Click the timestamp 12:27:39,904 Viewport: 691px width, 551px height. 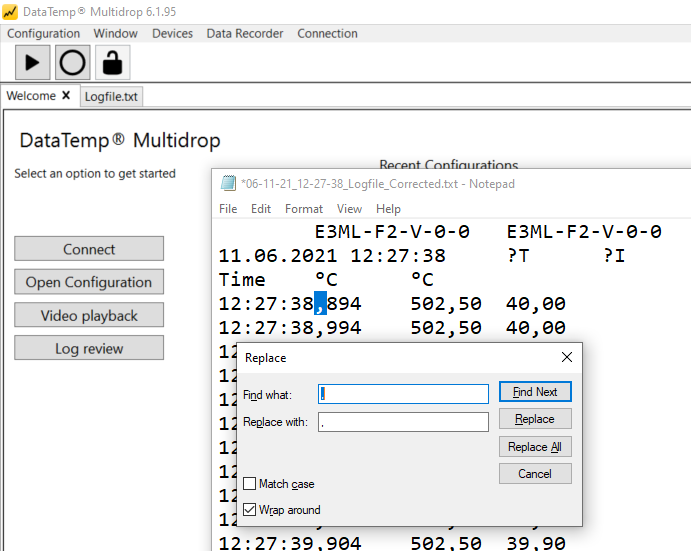point(290,543)
